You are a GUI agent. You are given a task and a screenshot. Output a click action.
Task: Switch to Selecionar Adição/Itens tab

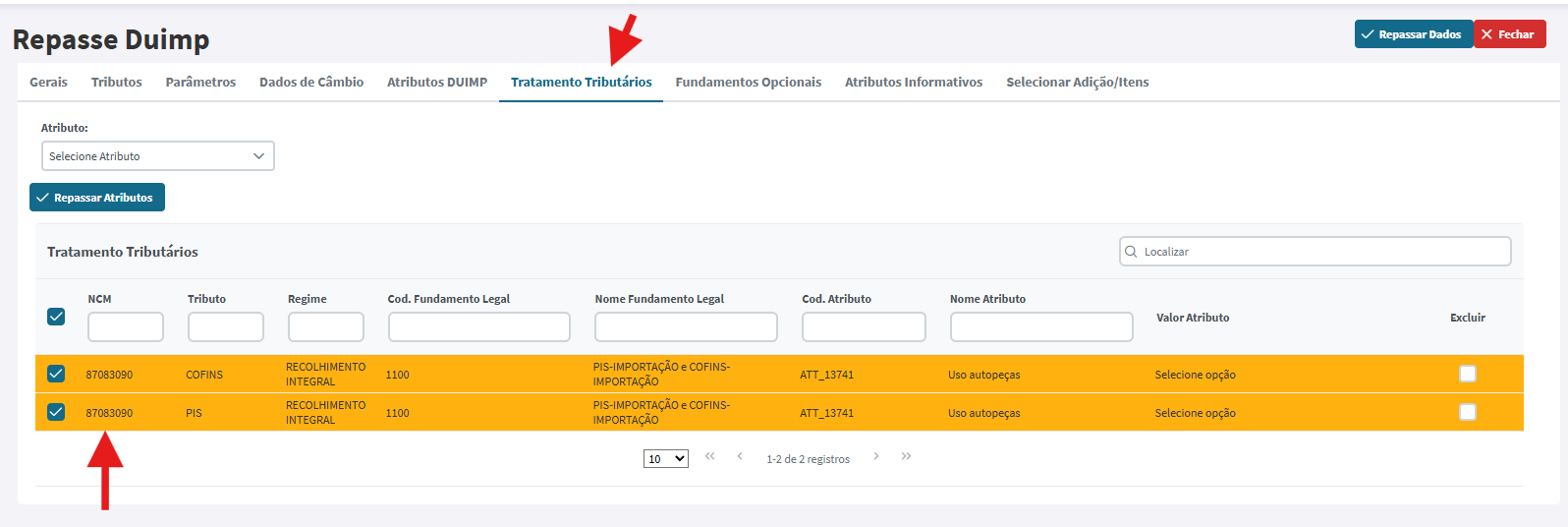click(x=1078, y=82)
